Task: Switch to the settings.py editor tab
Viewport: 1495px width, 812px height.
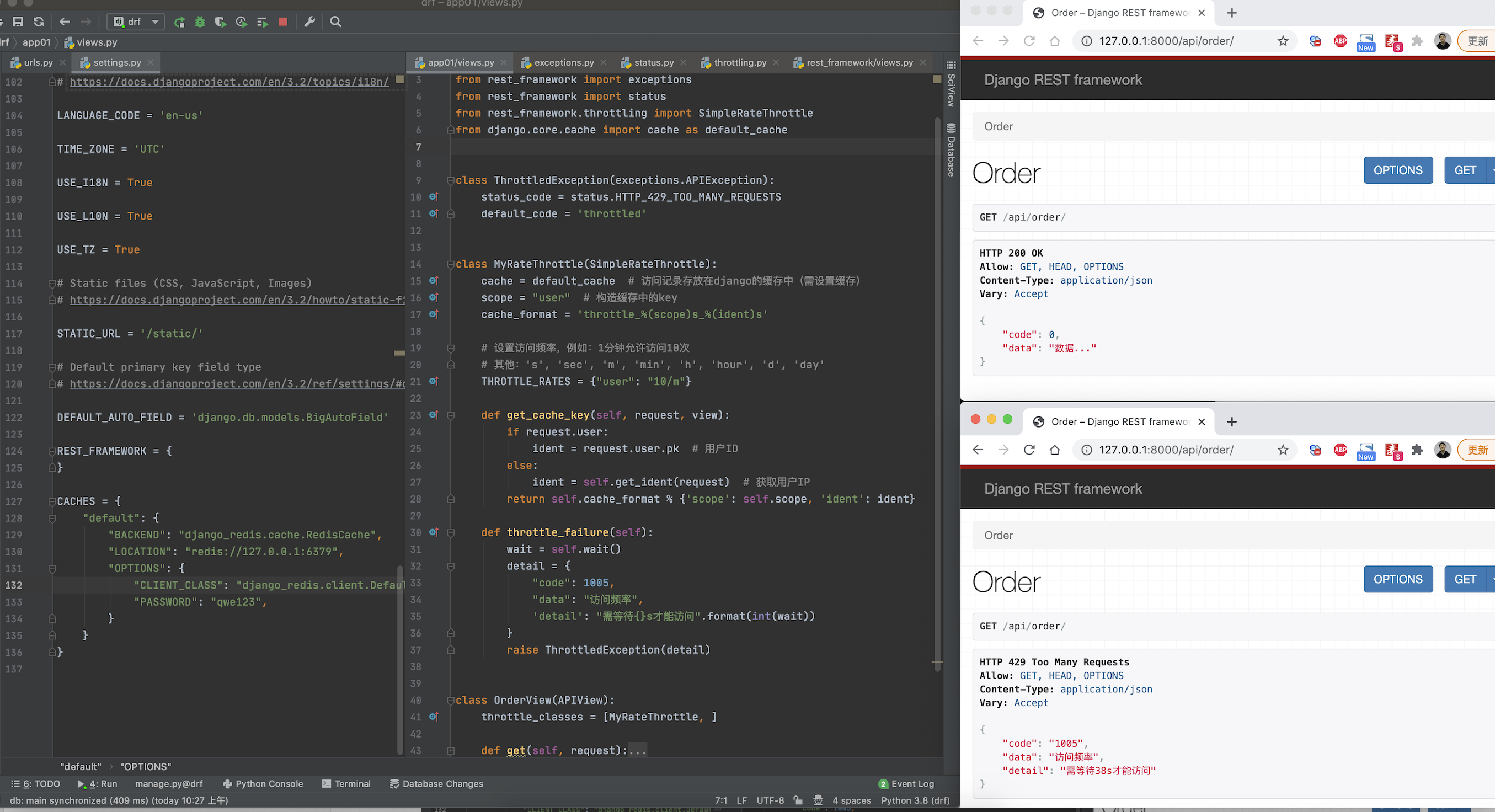Action: point(116,62)
